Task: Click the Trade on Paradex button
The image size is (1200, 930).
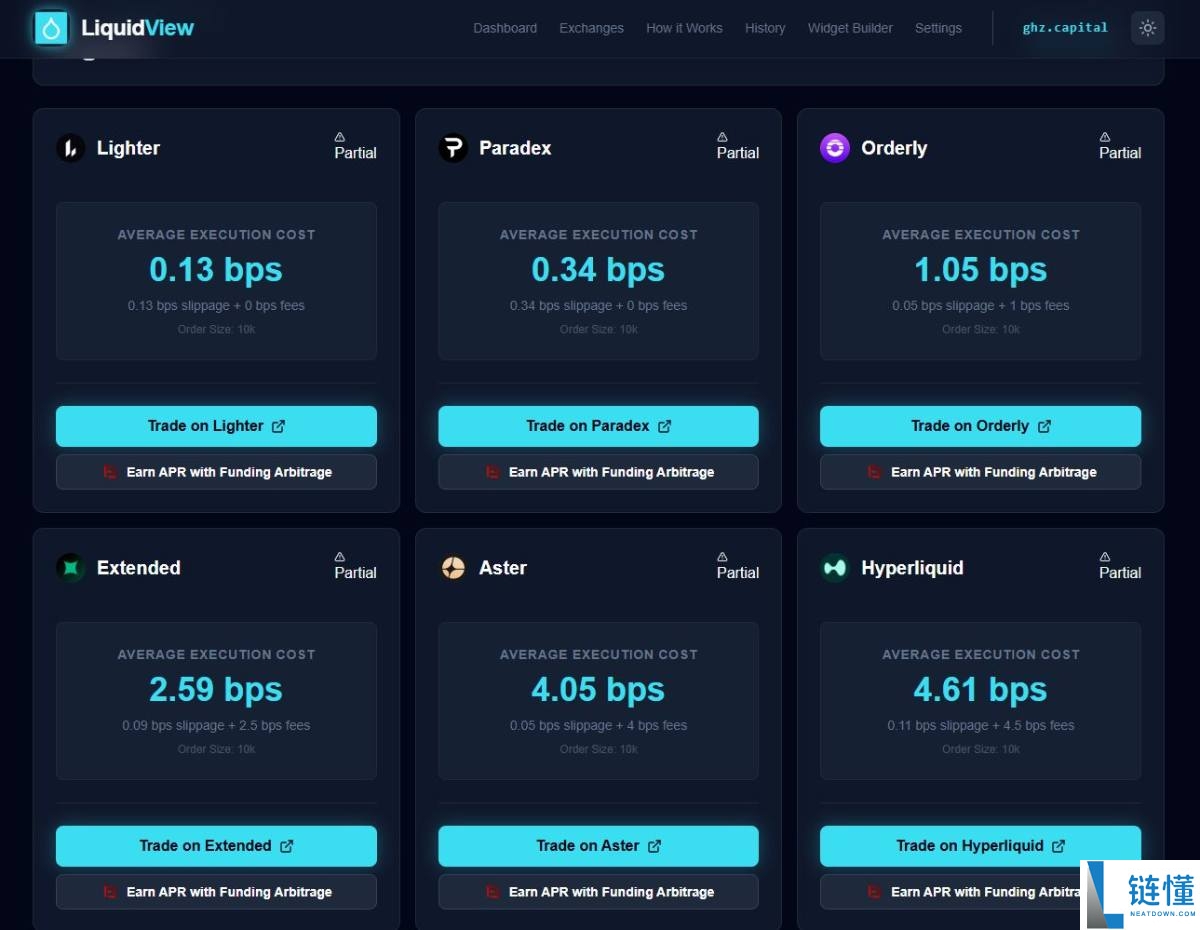Action: pyautogui.click(x=598, y=426)
